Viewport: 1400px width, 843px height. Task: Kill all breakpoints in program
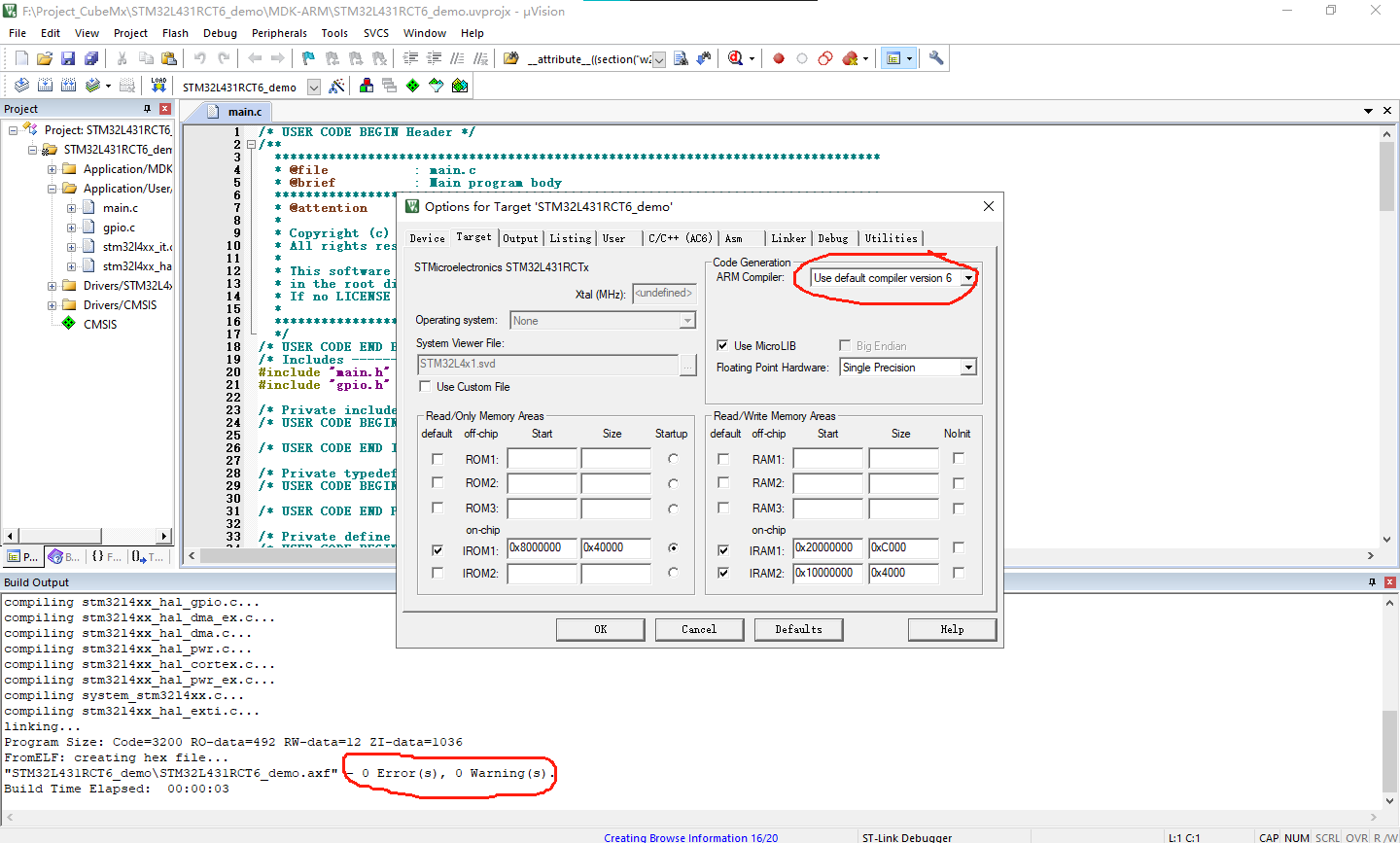[x=849, y=58]
